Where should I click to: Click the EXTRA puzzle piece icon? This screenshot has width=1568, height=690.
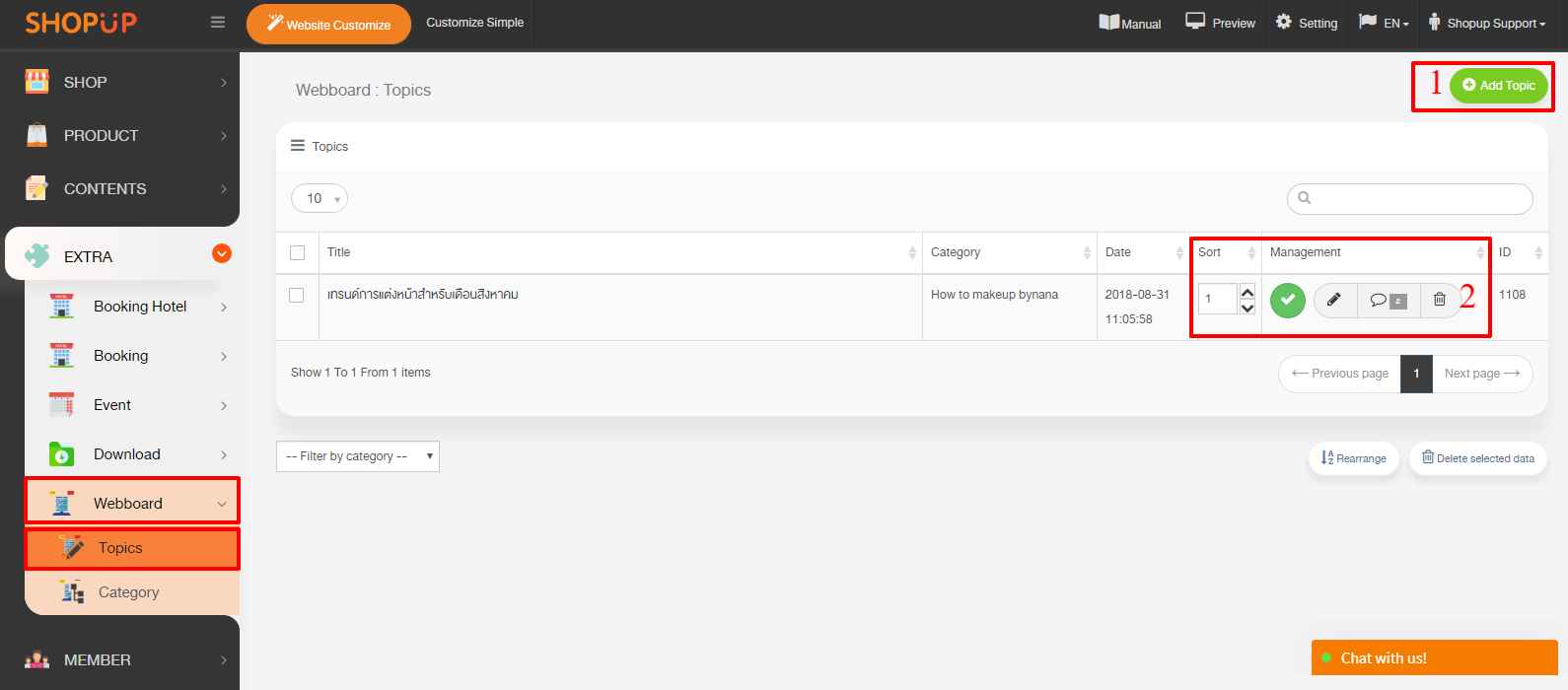click(36, 256)
